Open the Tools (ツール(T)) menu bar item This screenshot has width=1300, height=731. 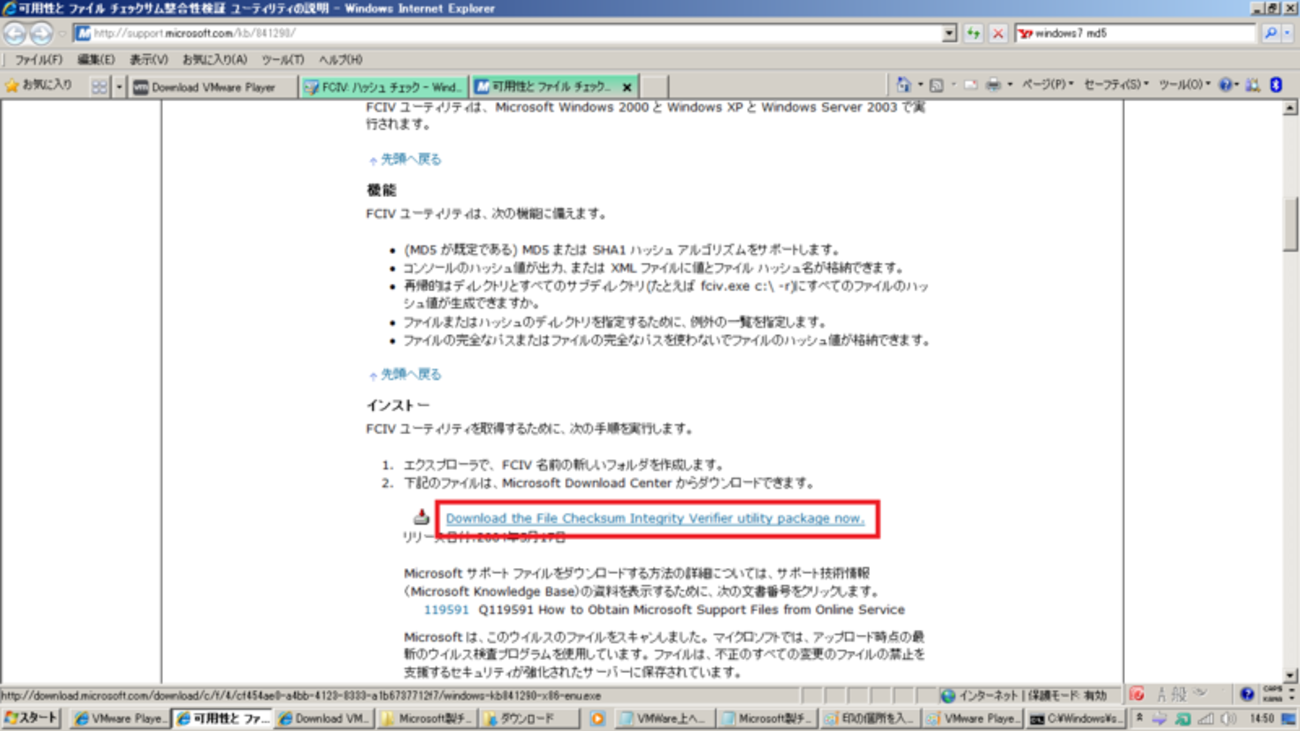coord(283,60)
